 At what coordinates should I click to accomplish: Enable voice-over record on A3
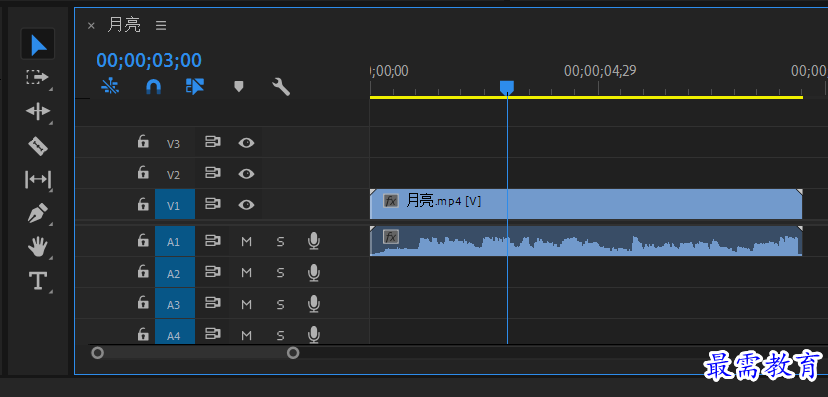coord(314,304)
